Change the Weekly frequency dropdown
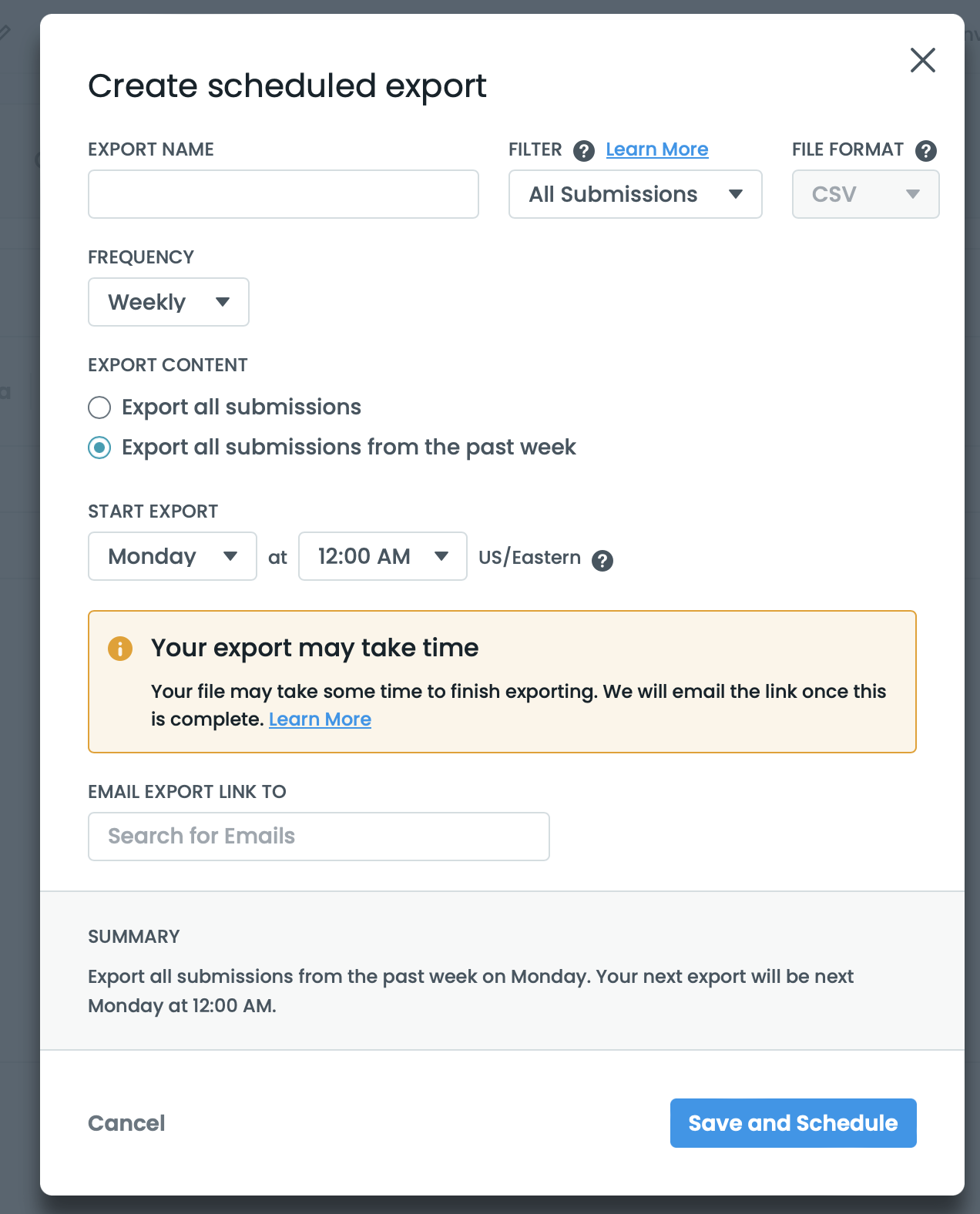Screen dimensions: 980x1214 168,302
